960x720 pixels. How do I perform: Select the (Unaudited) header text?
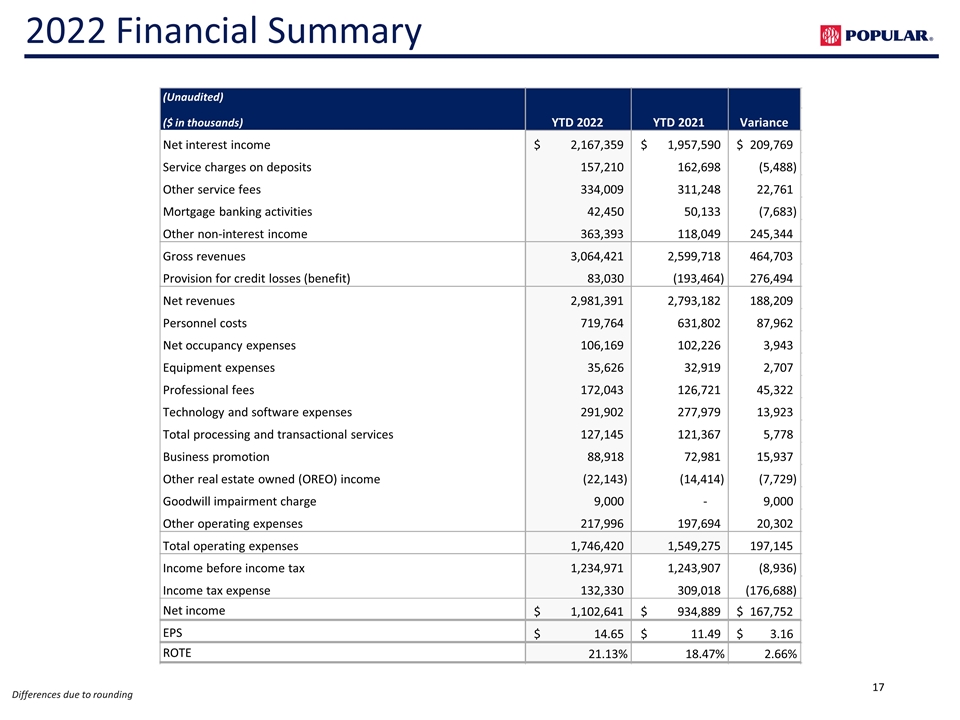192,98
